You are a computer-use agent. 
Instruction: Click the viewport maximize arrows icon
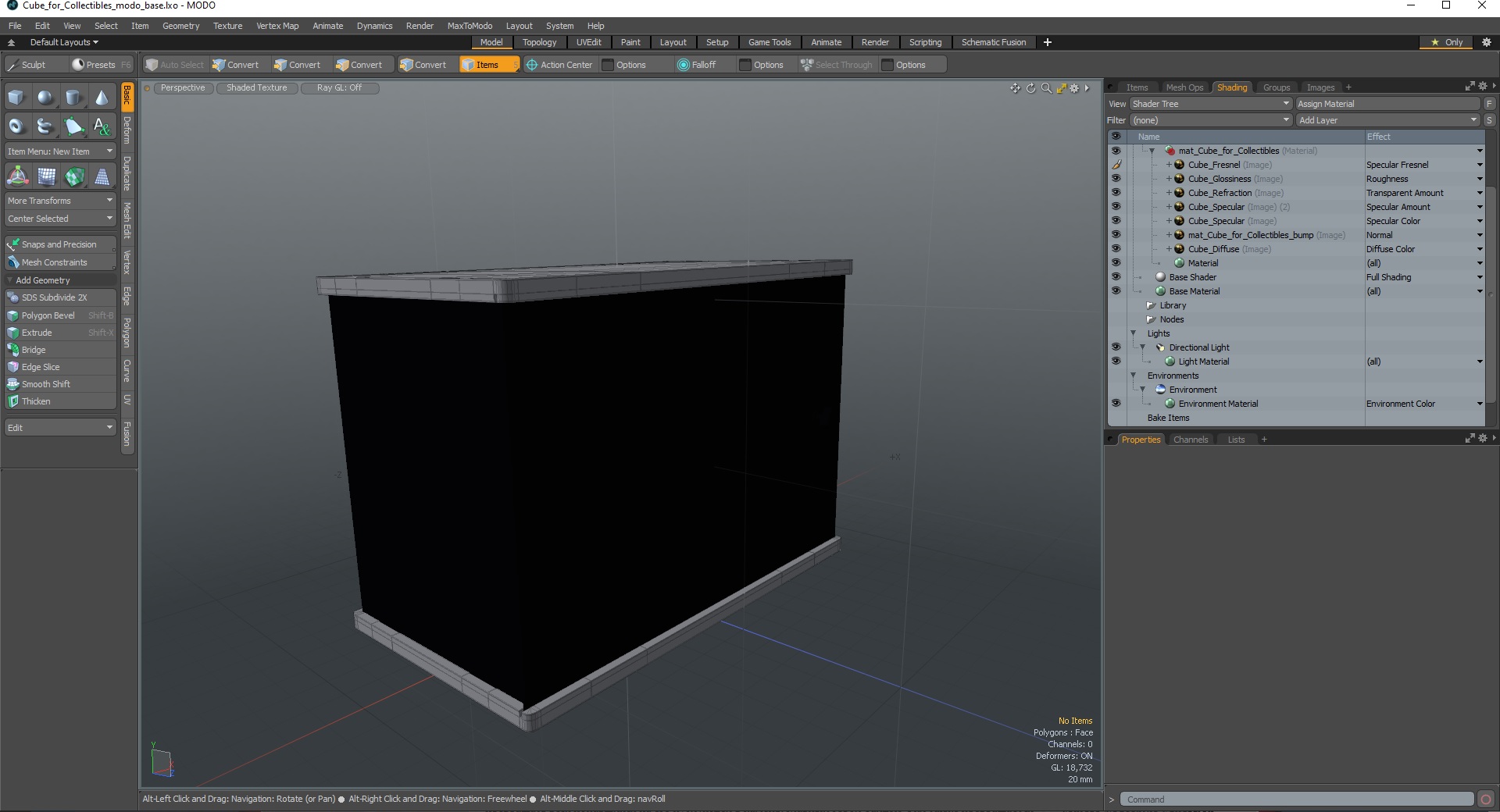point(1061,88)
